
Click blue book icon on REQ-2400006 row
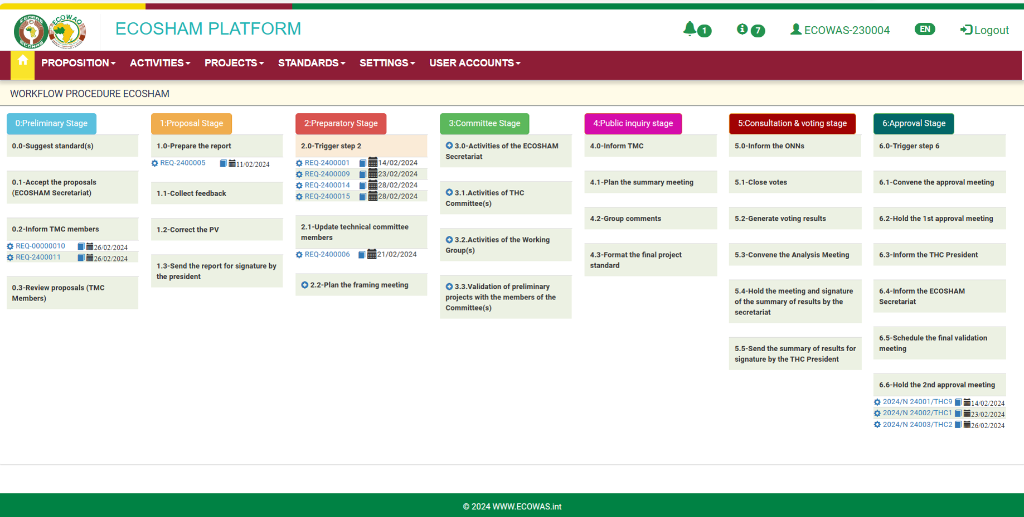click(362, 255)
